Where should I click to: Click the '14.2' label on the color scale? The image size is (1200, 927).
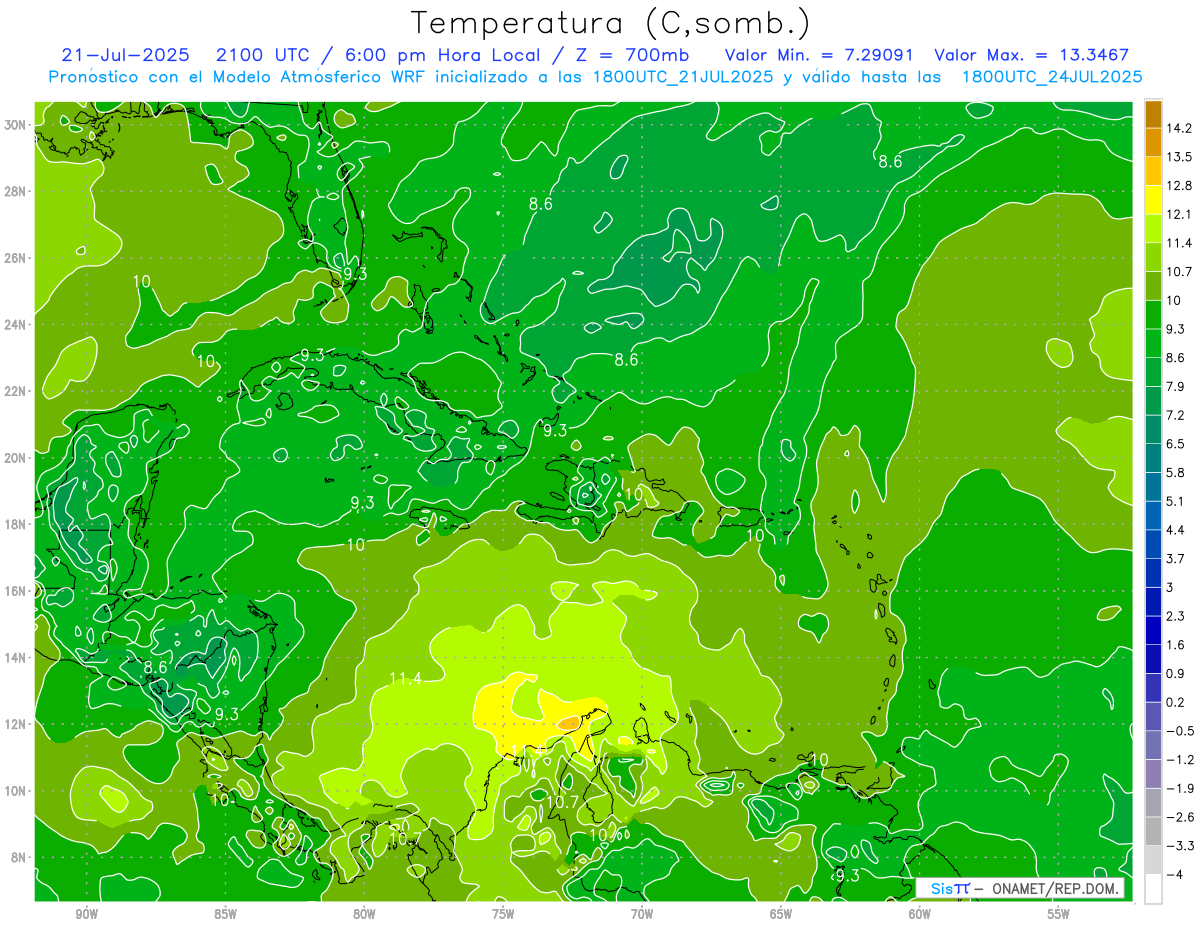pyautogui.click(x=1180, y=128)
